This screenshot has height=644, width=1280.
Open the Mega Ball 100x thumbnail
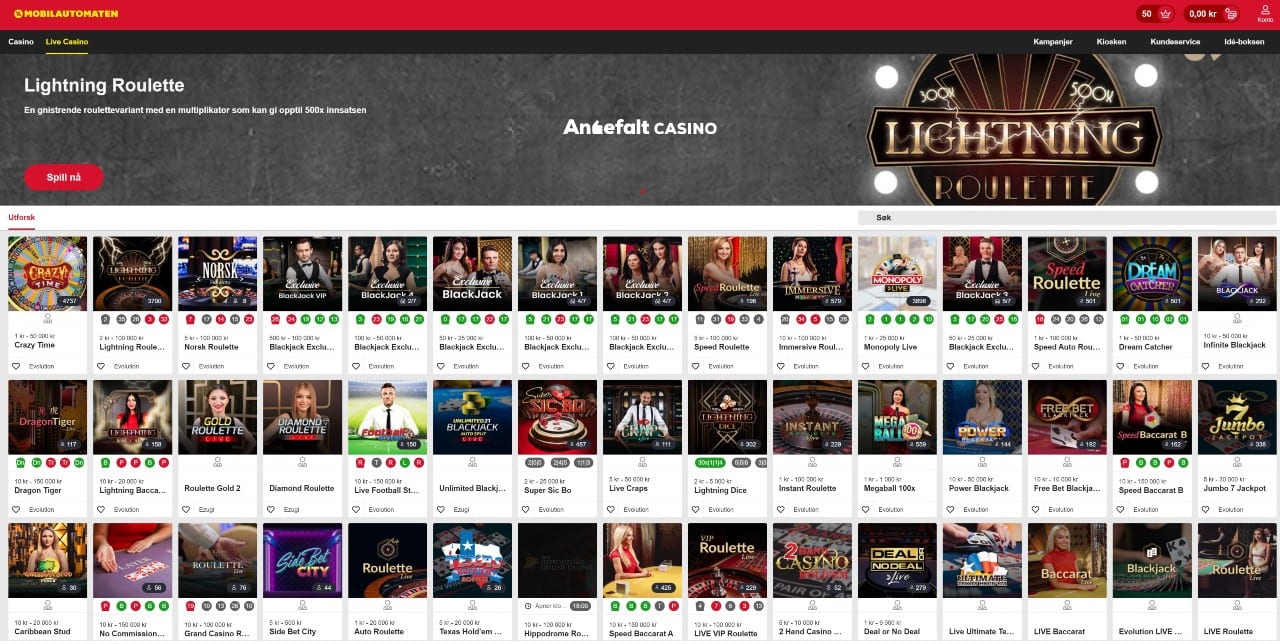pos(897,416)
